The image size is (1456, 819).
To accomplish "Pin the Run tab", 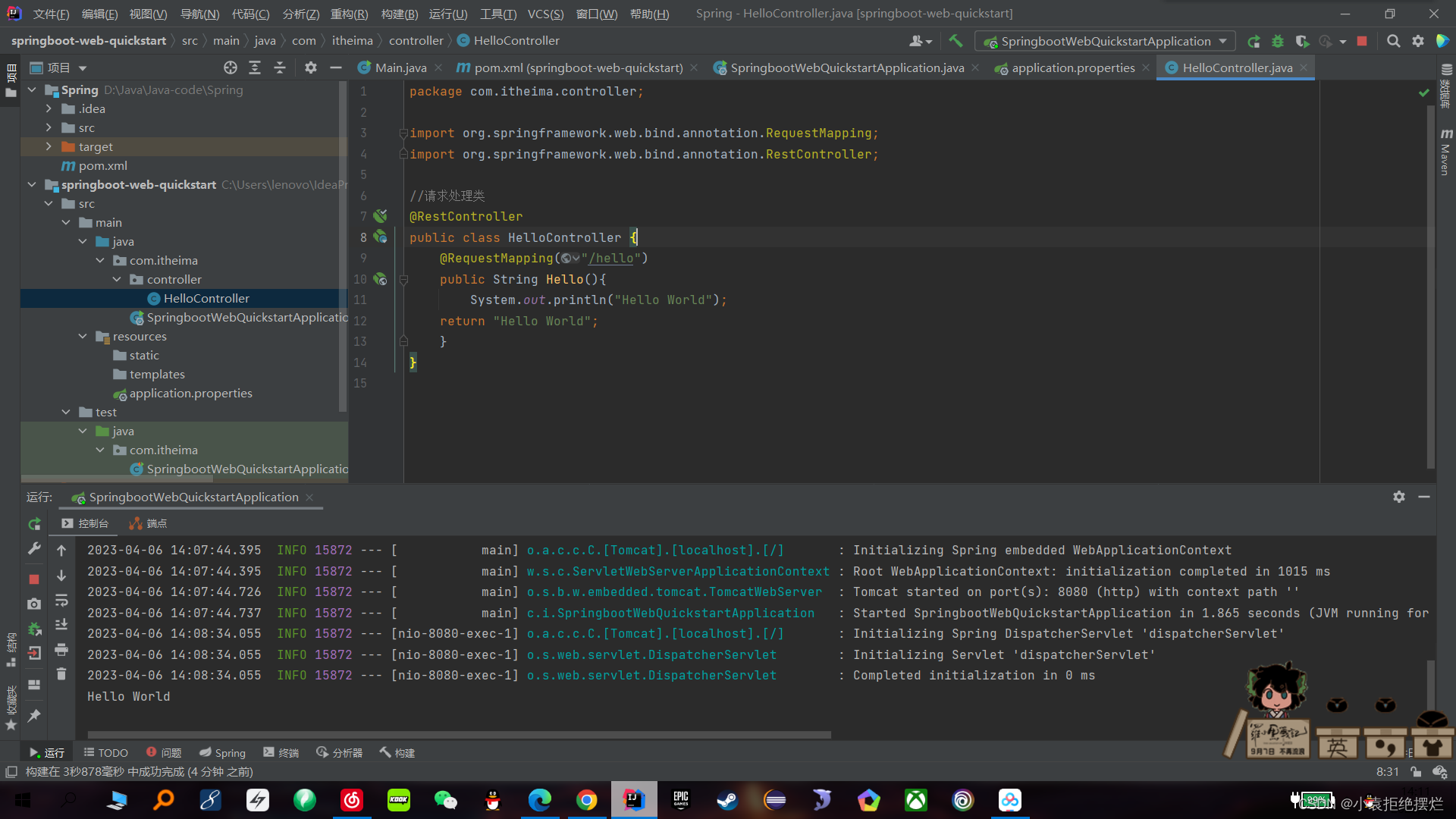I will point(34,715).
